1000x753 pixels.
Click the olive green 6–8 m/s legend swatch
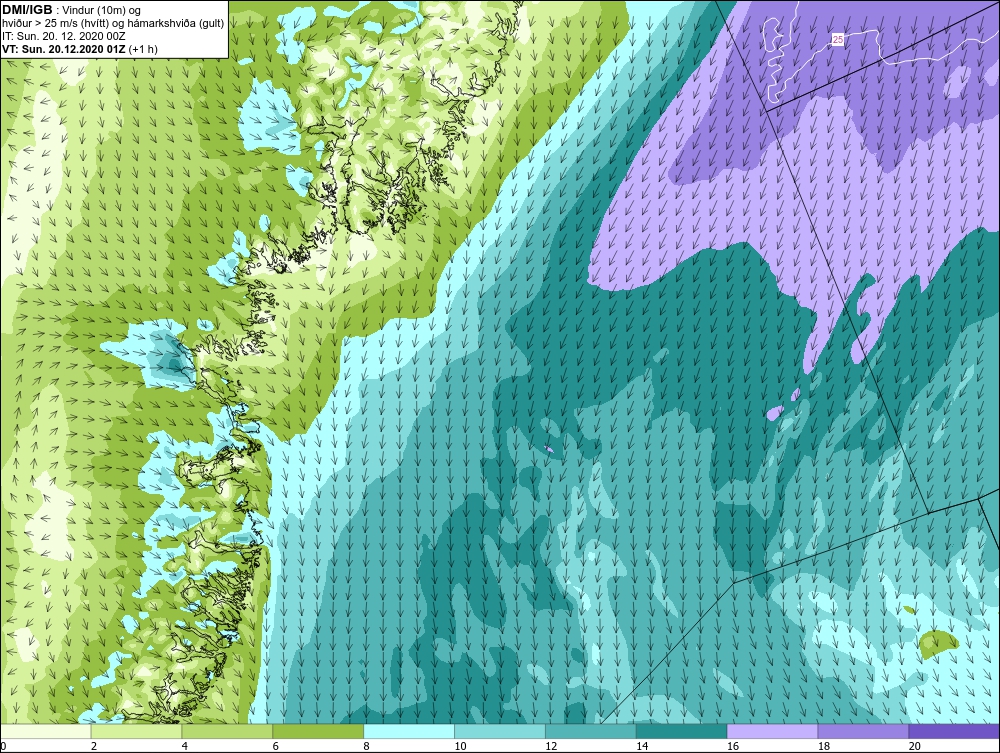coord(318,731)
